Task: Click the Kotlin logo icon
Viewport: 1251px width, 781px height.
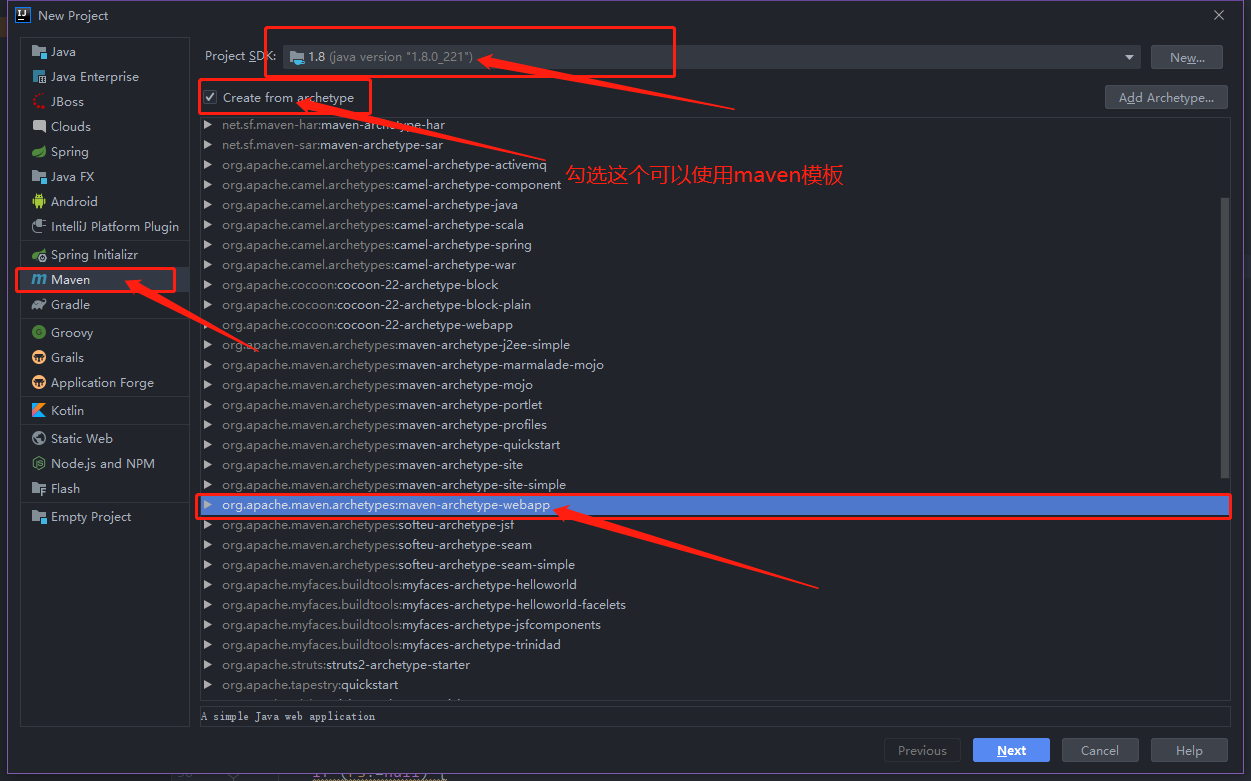Action: point(39,411)
